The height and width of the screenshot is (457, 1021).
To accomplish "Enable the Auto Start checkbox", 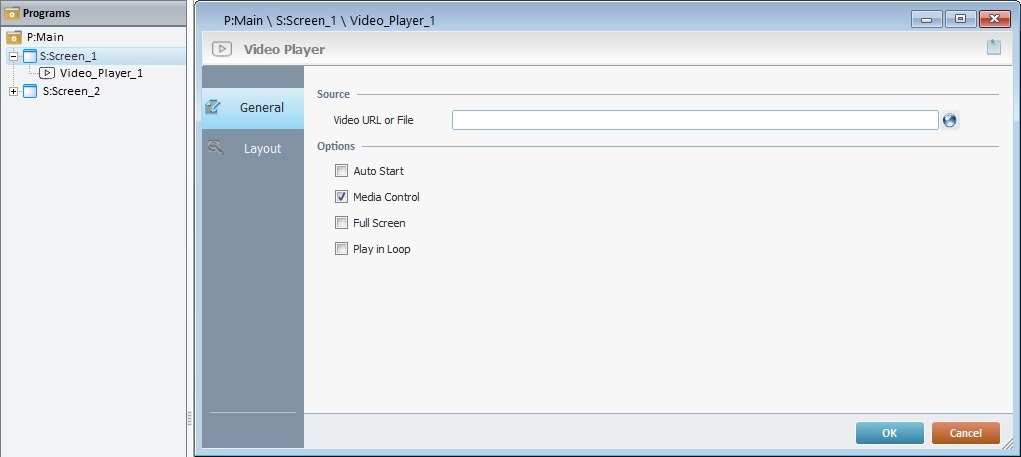I will (x=342, y=171).
